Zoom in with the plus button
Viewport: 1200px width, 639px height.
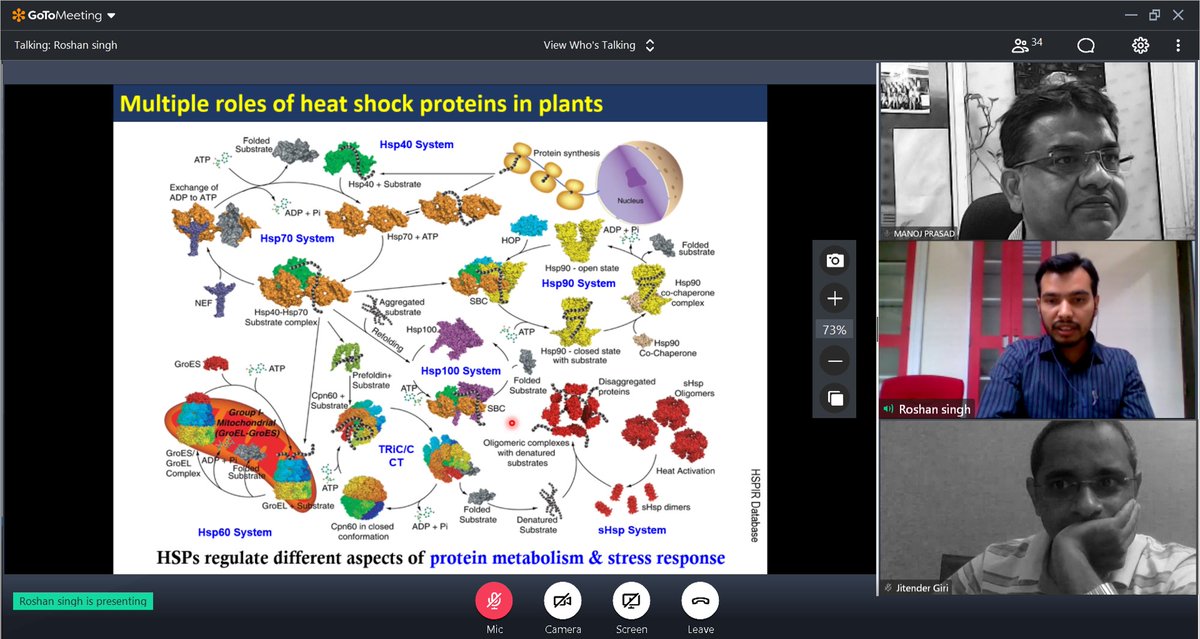[x=835, y=298]
